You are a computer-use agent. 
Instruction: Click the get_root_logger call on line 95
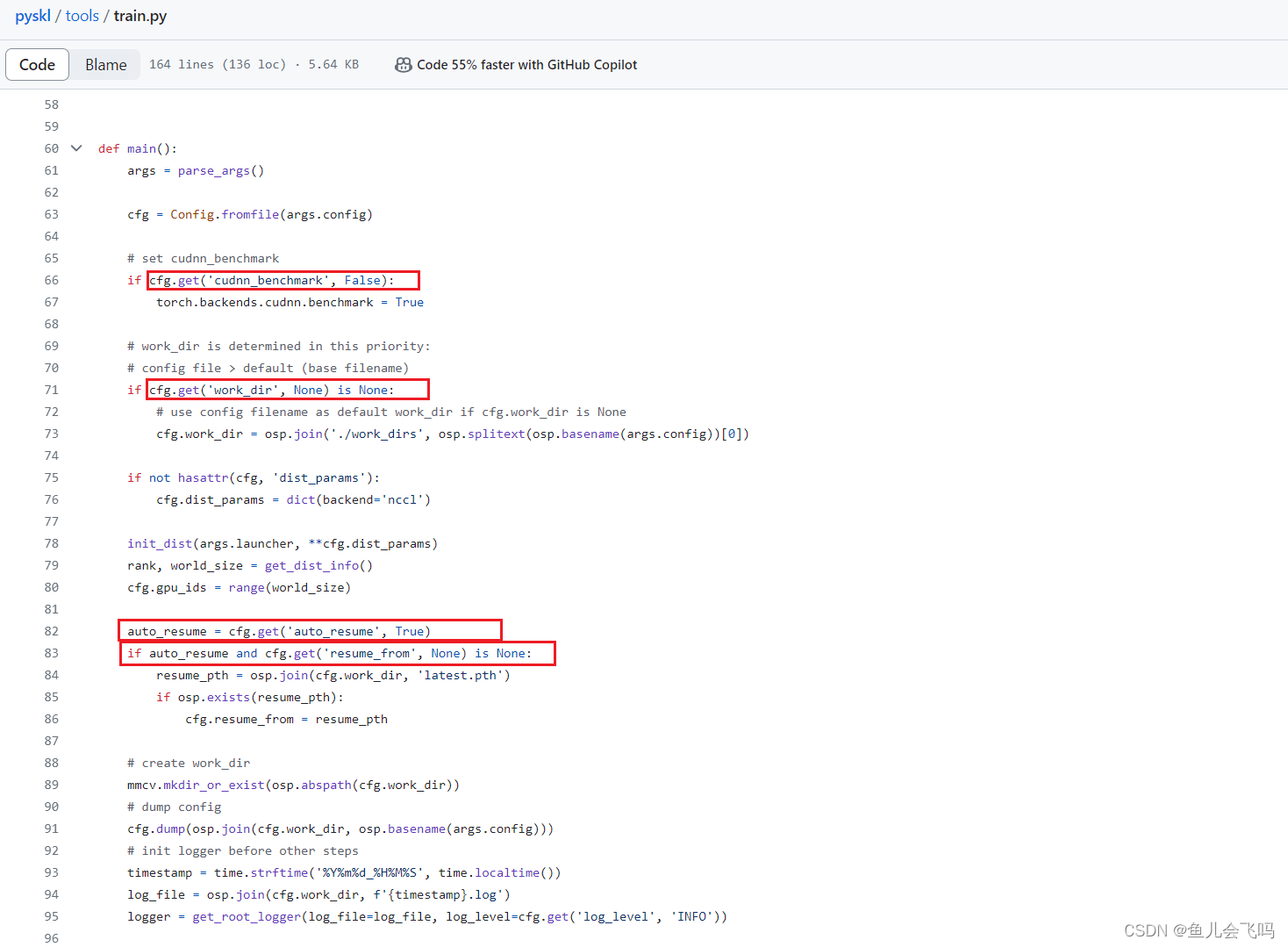(x=245, y=915)
